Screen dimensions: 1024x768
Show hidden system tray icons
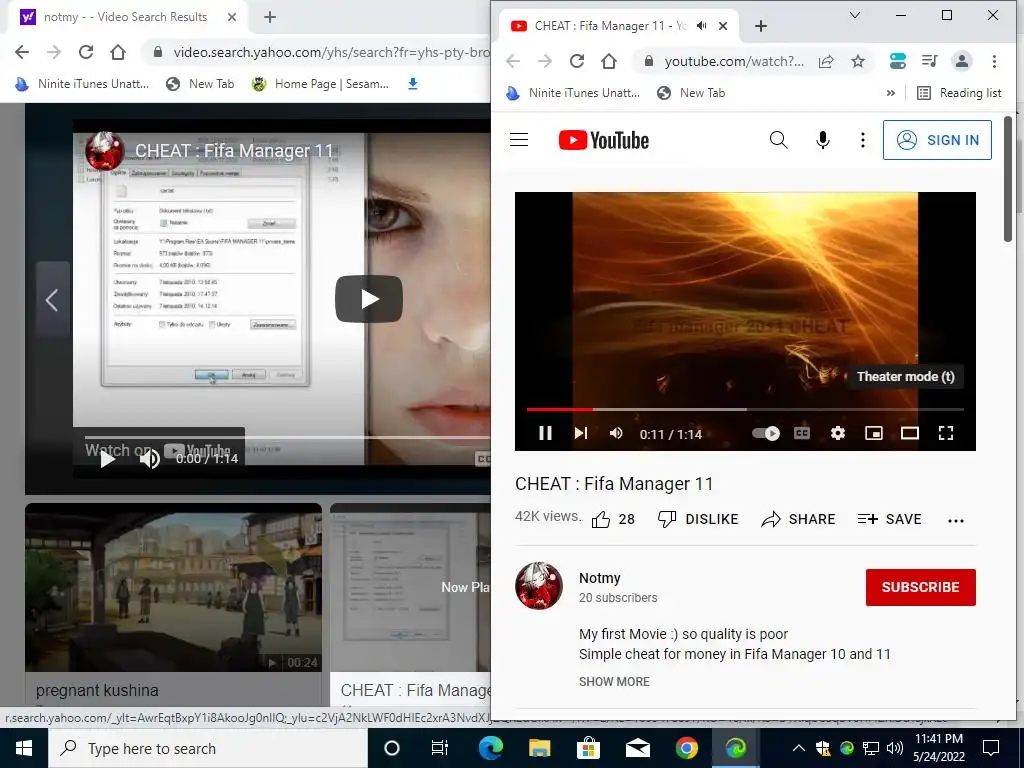click(798, 748)
